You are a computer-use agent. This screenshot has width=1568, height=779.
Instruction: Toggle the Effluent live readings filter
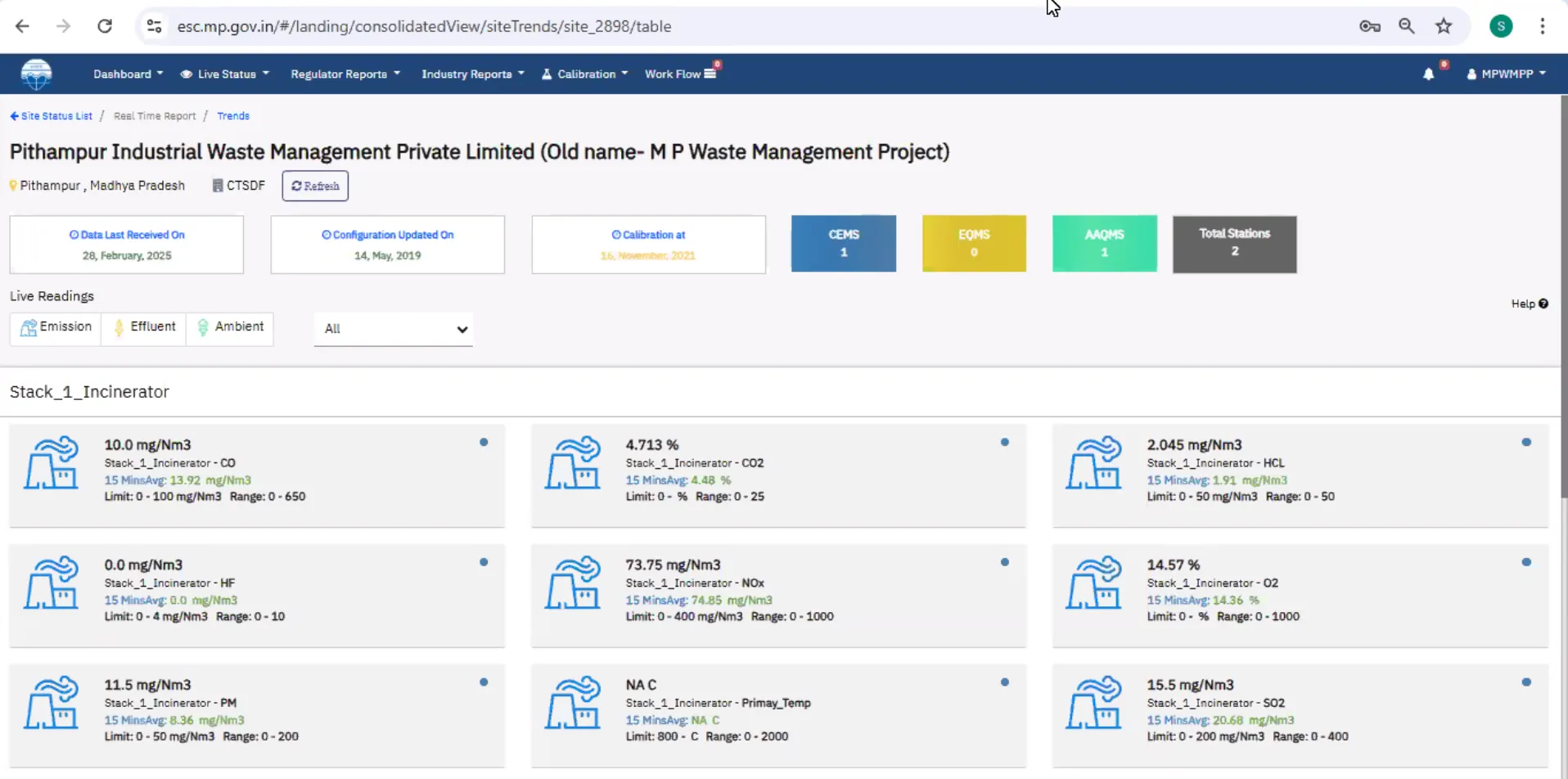(x=144, y=327)
